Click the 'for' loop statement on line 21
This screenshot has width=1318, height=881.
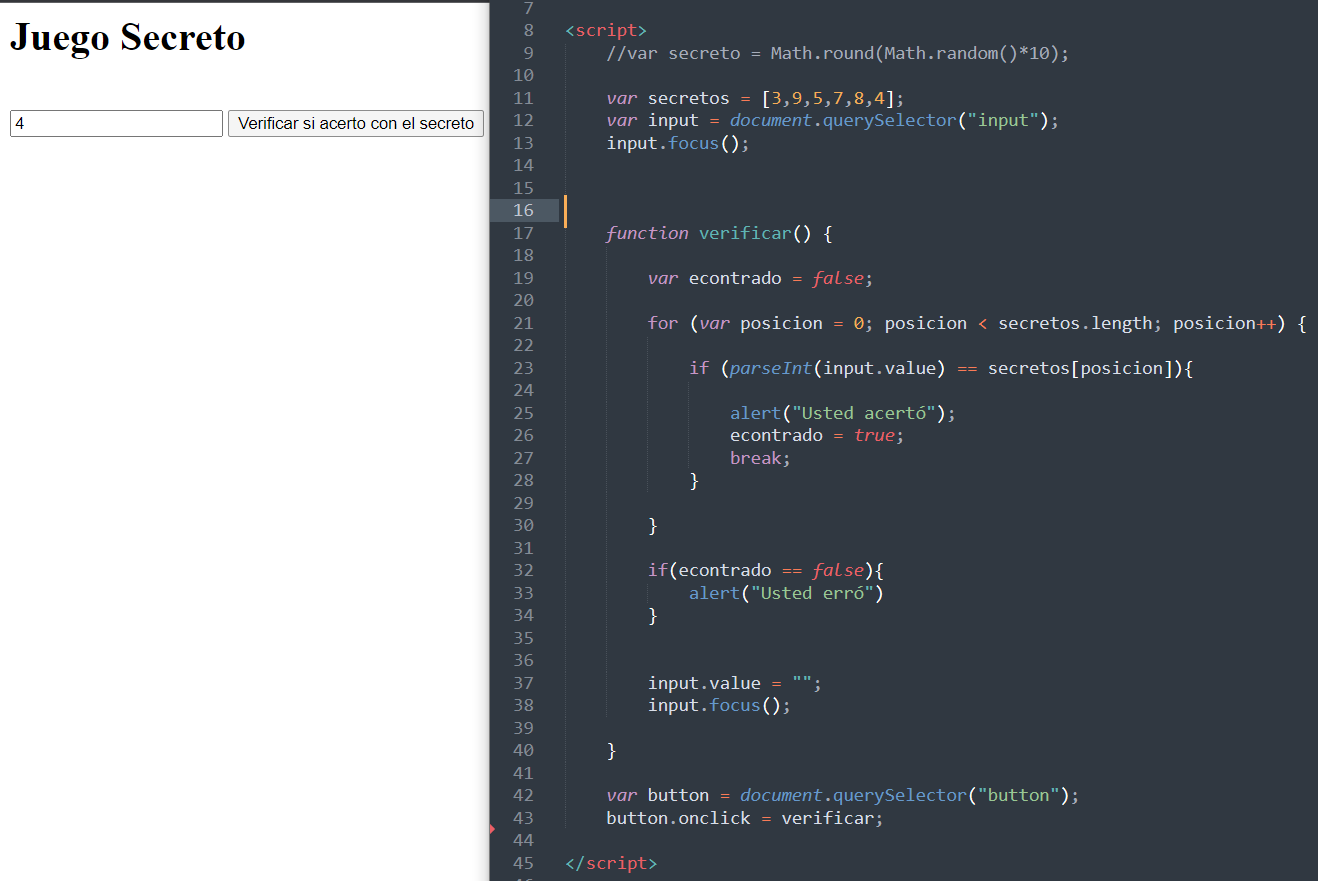tap(977, 323)
